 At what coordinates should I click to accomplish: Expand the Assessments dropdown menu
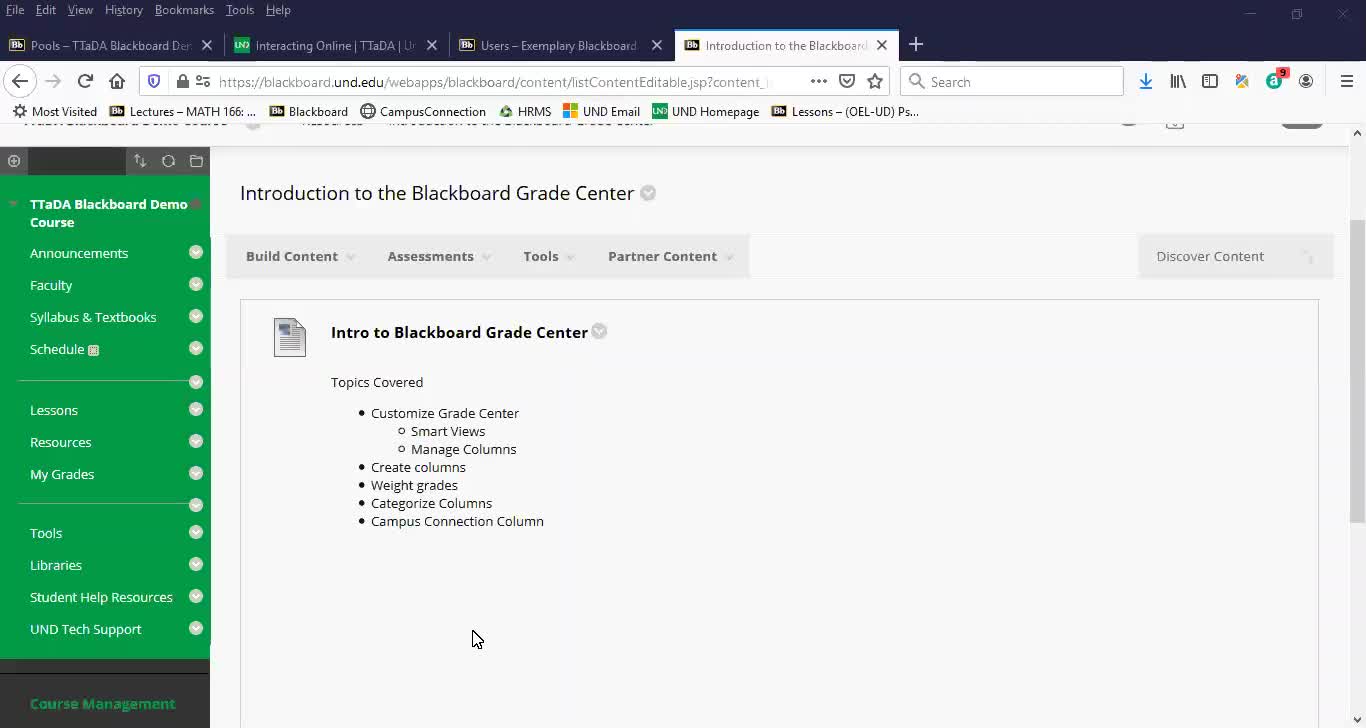439,256
